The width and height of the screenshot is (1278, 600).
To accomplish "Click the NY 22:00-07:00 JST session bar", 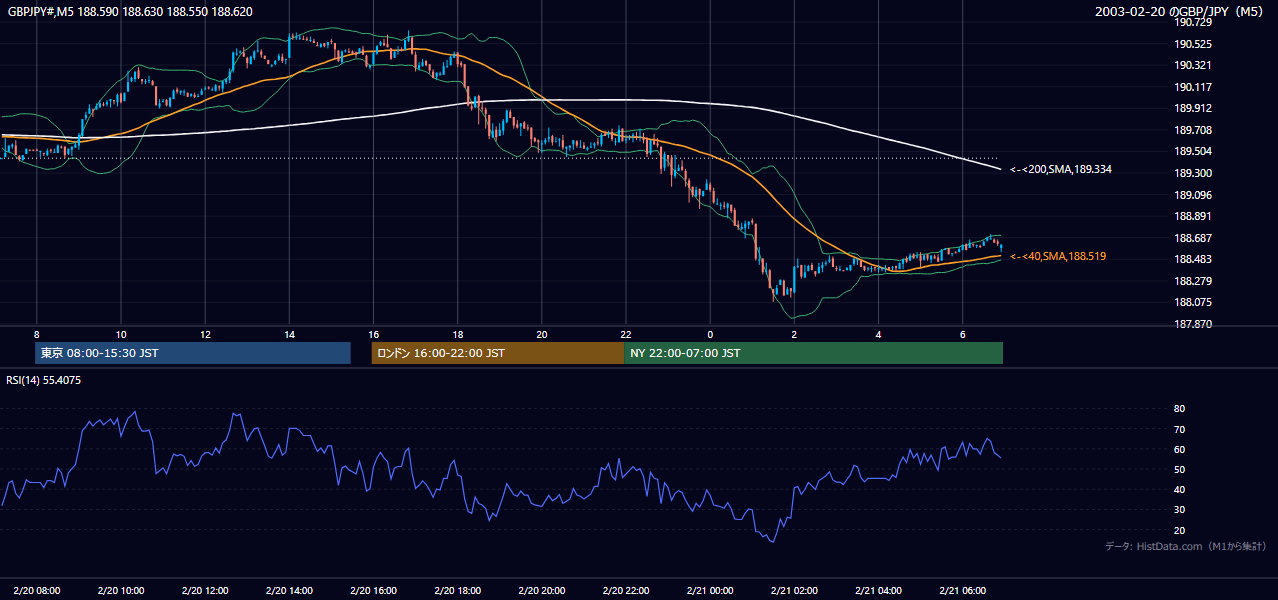I will [x=813, y=353].
